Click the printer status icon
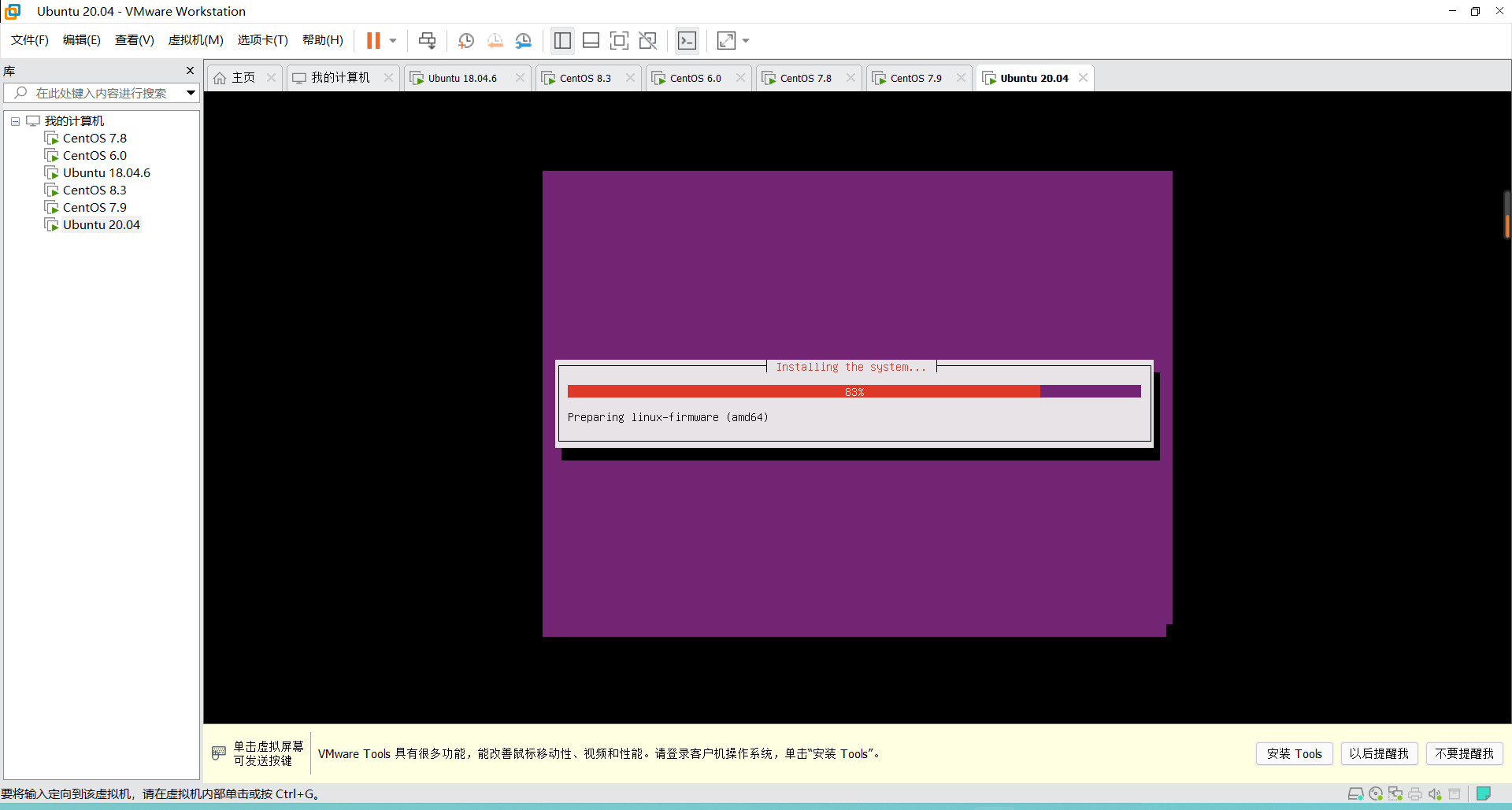The height and width of the screenshot is (810, 1512). (1415, 793)
